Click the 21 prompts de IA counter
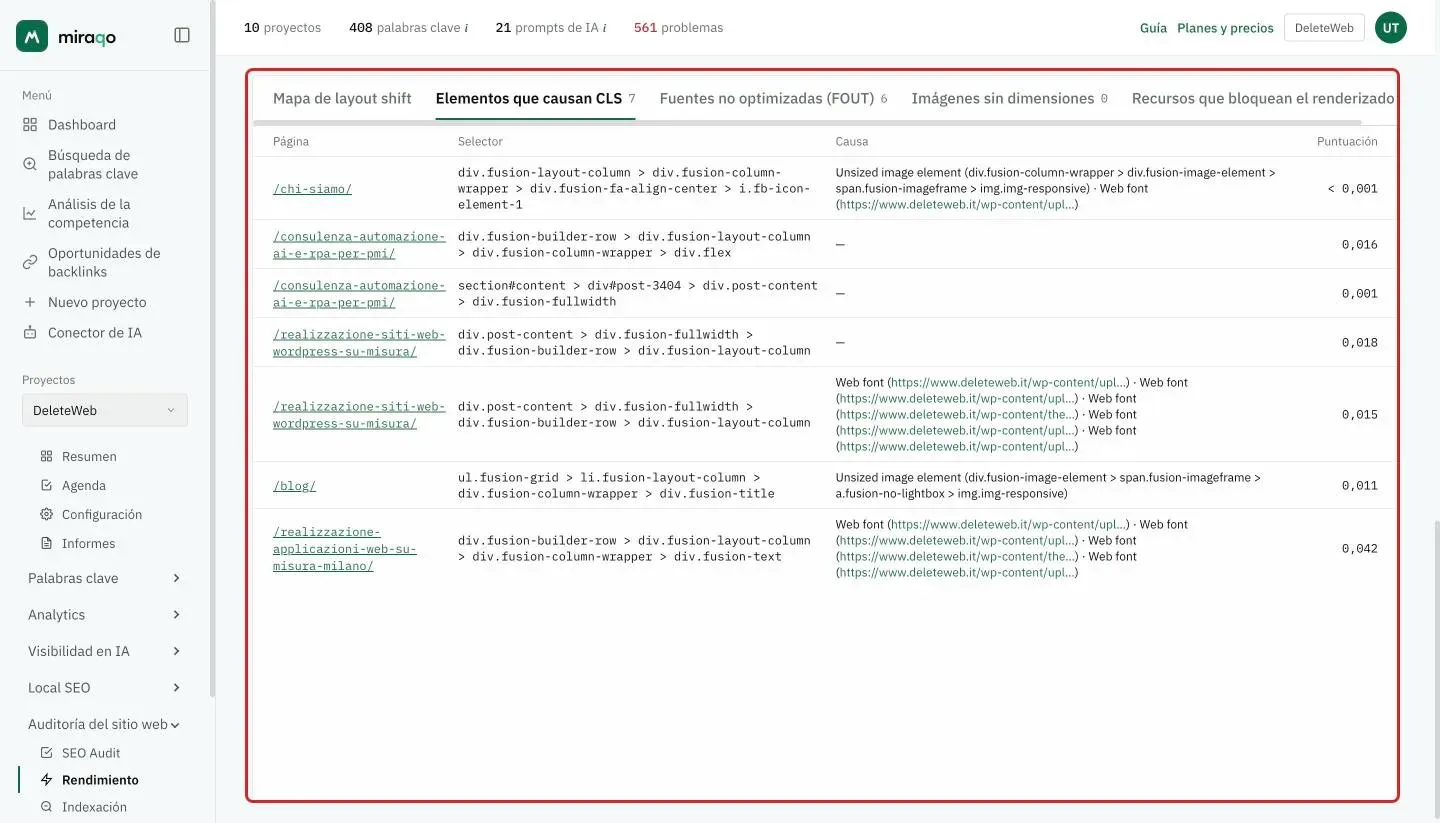 coord(551,28)
